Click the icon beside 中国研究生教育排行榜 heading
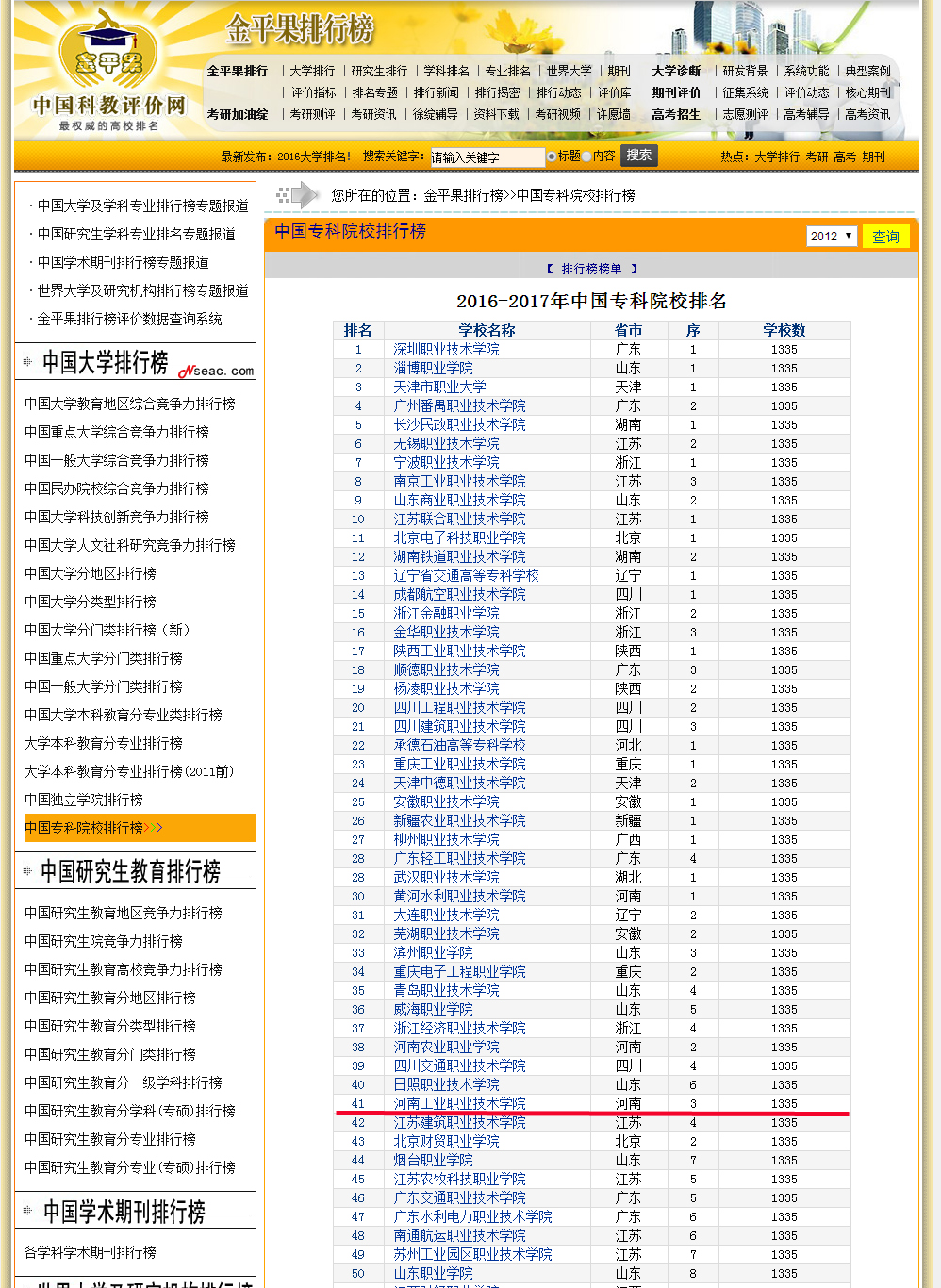This screenshot has width=941, height=1288. coord(27,870)
